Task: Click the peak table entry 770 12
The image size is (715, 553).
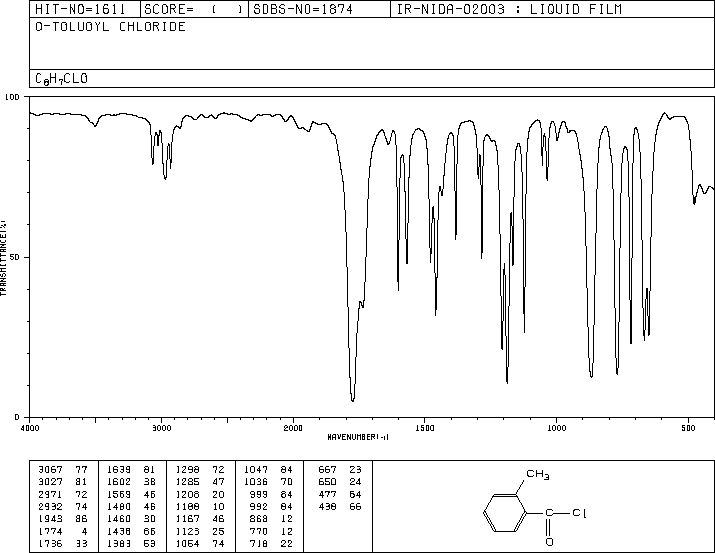Action: (x=271, y=532)
